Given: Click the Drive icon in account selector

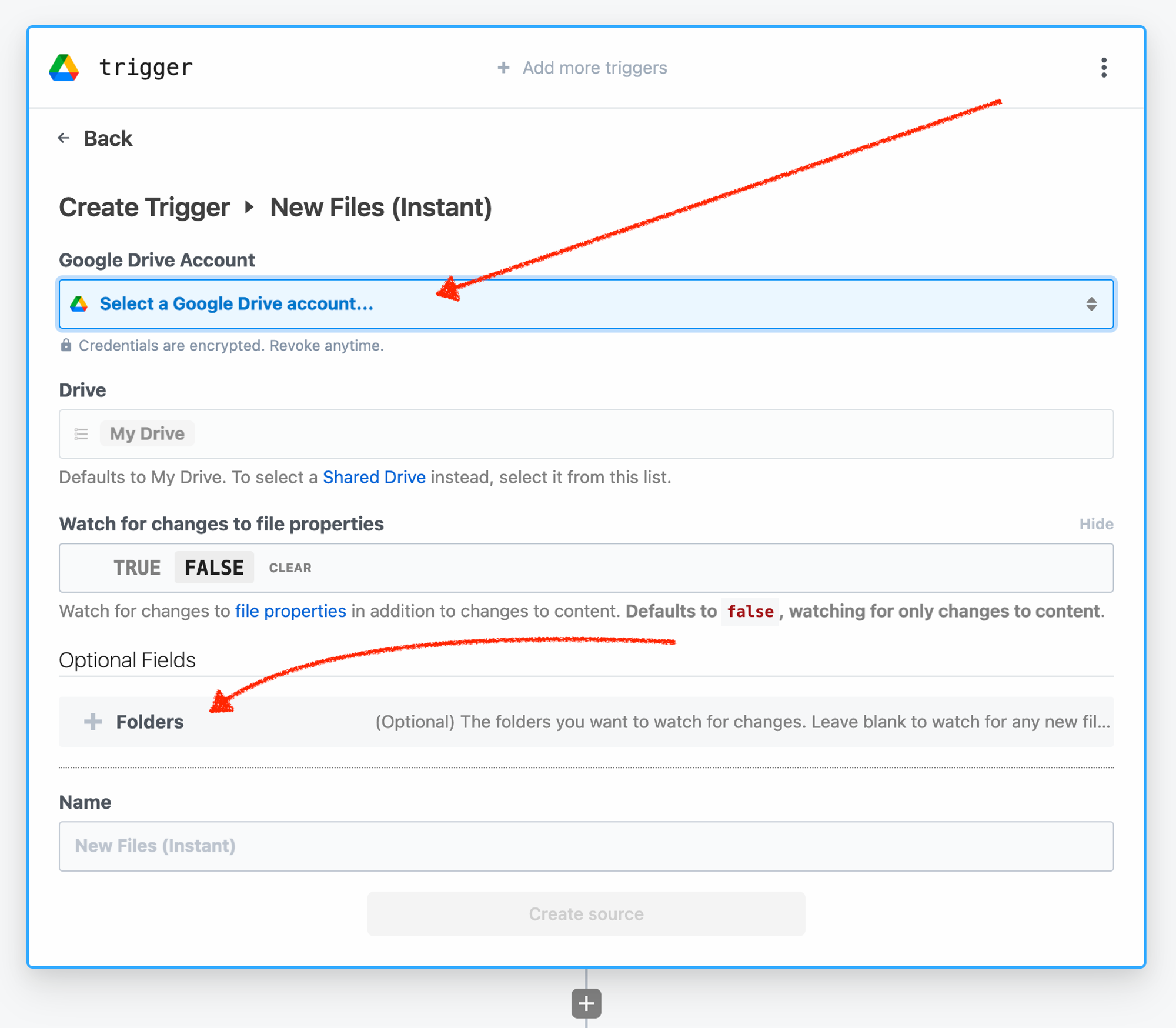Looking at the screenshot, I should click(x=79, y=304).
